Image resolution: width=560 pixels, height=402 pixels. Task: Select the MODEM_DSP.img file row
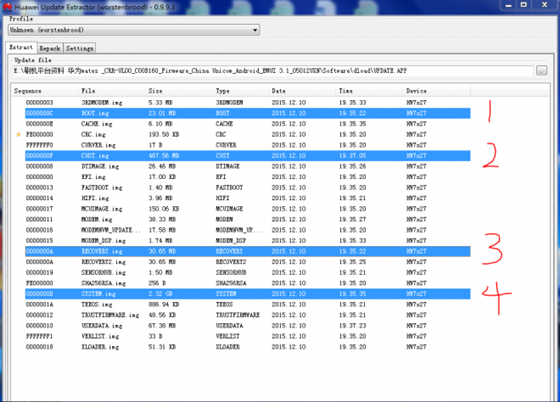point(248,241)
